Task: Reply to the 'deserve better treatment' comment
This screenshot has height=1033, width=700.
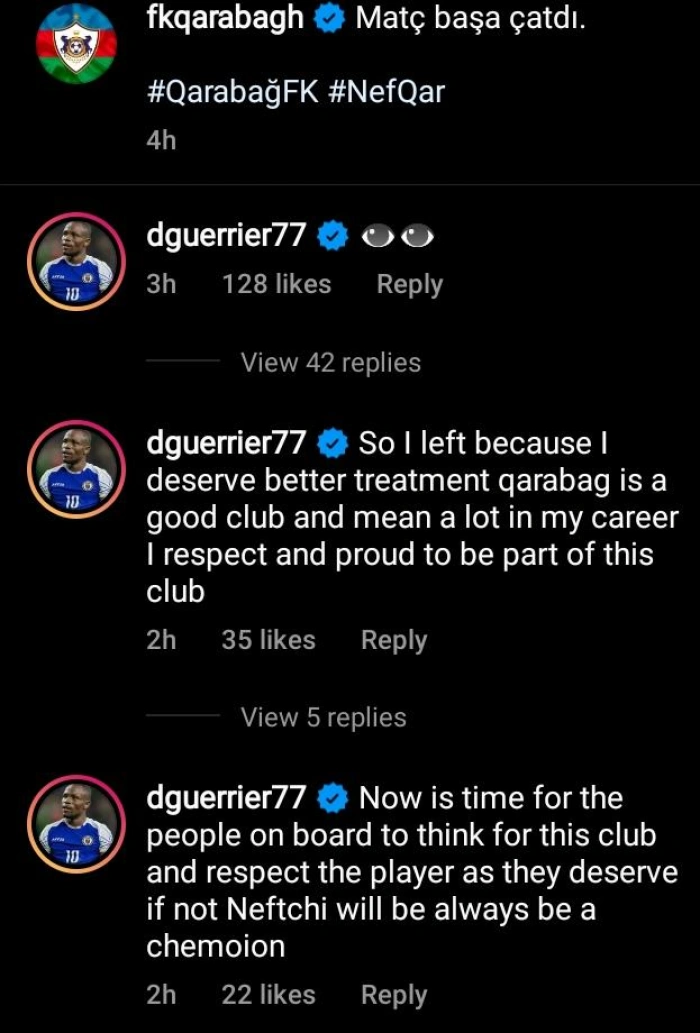Action: pyautogui.click(x=393, y=640)
